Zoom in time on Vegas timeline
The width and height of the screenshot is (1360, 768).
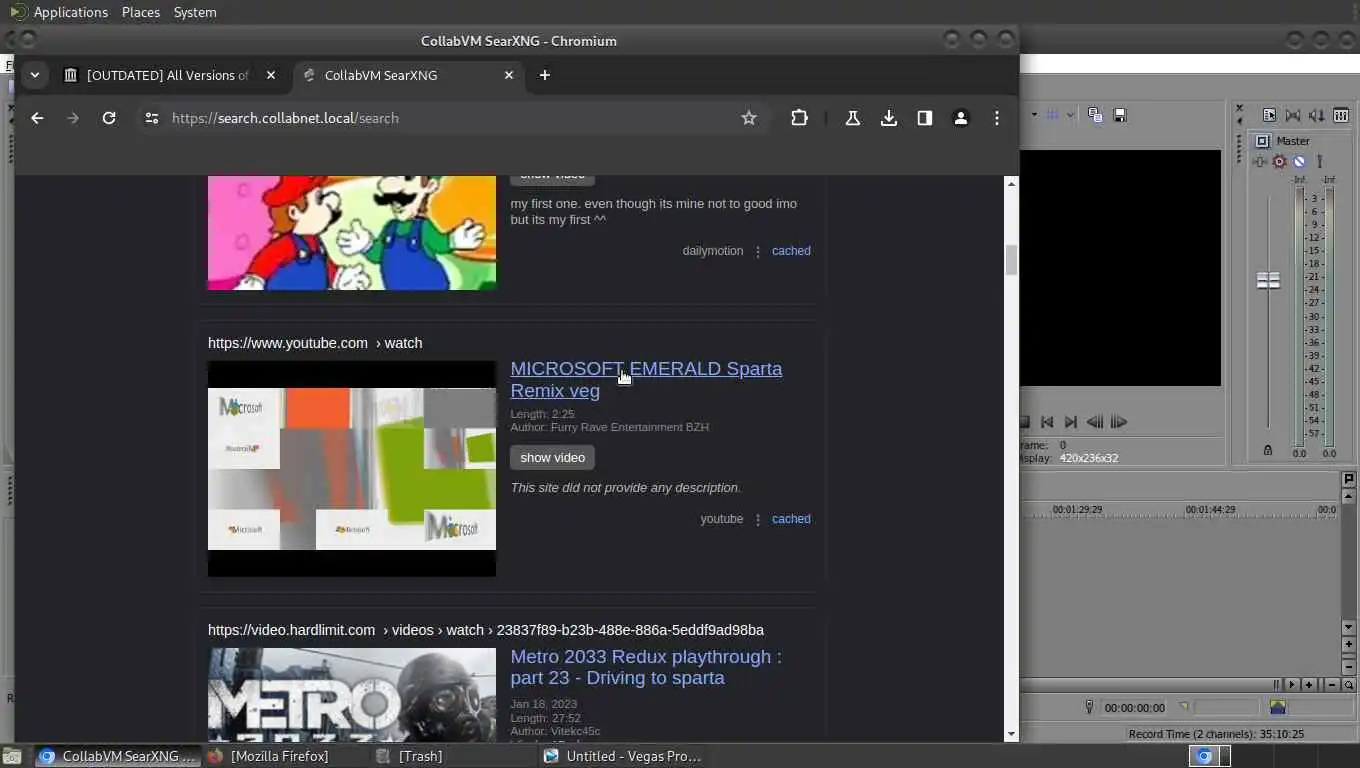[1309, 685]
